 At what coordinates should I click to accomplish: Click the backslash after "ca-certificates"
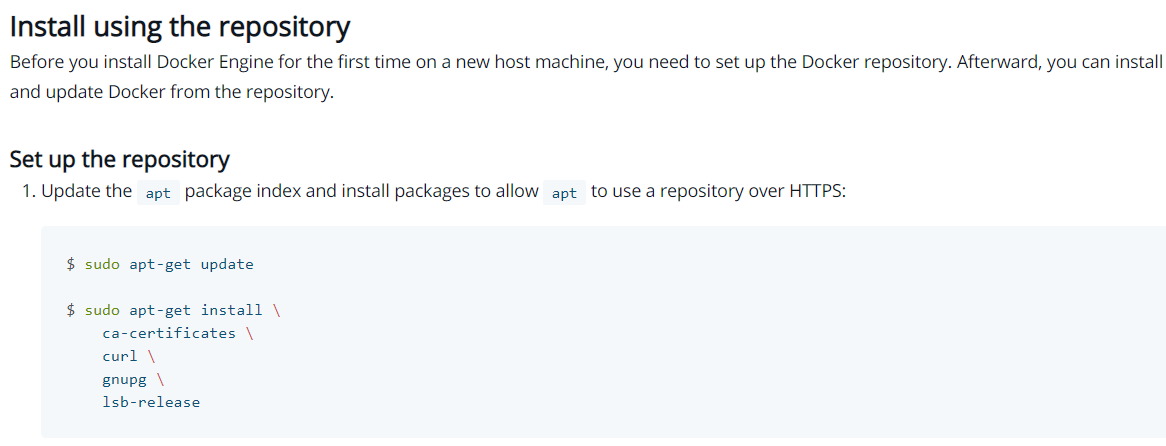(249, 333)
